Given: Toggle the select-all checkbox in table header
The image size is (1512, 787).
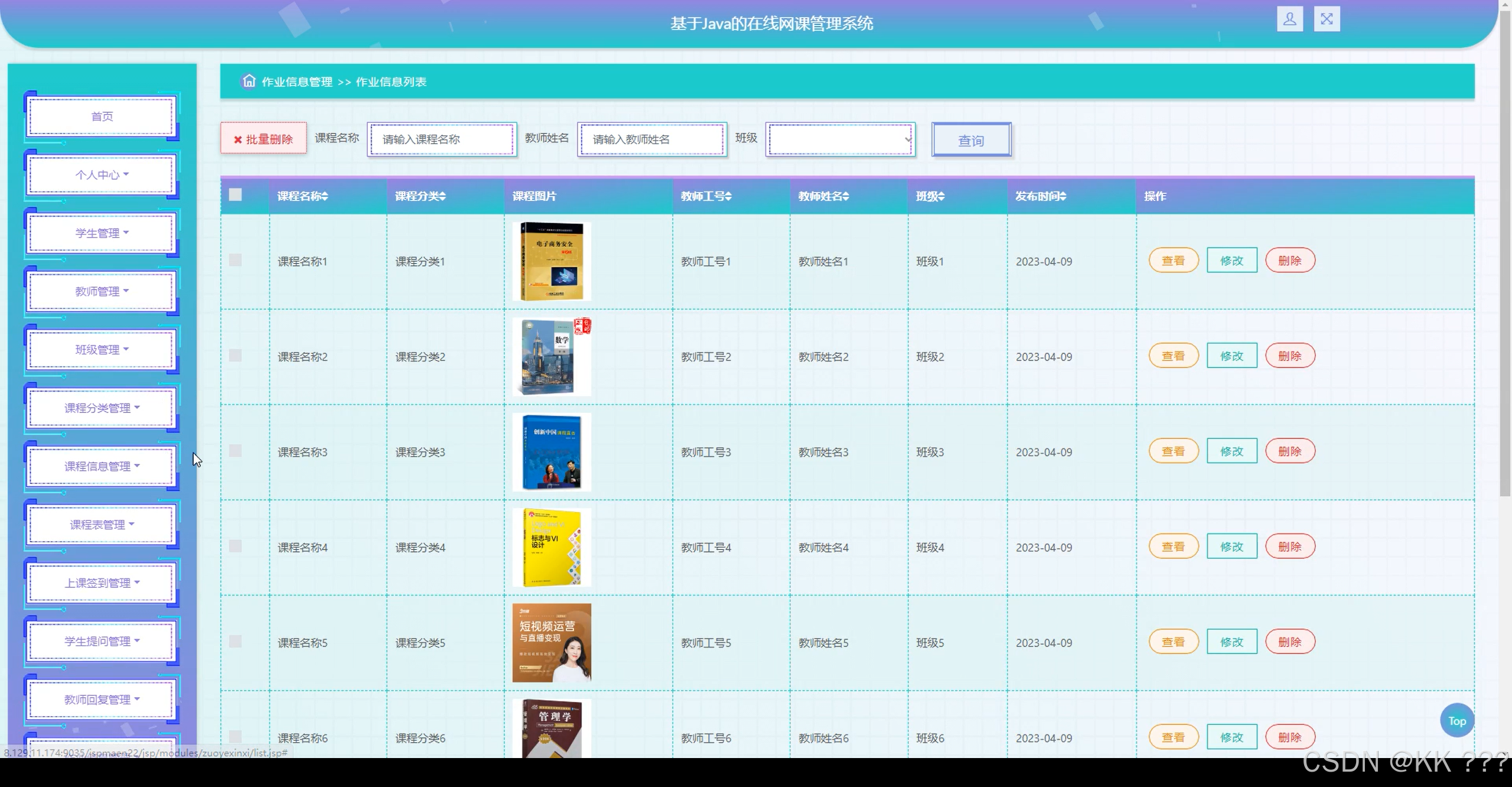Looking at the screenshot, I should point(235,195).
